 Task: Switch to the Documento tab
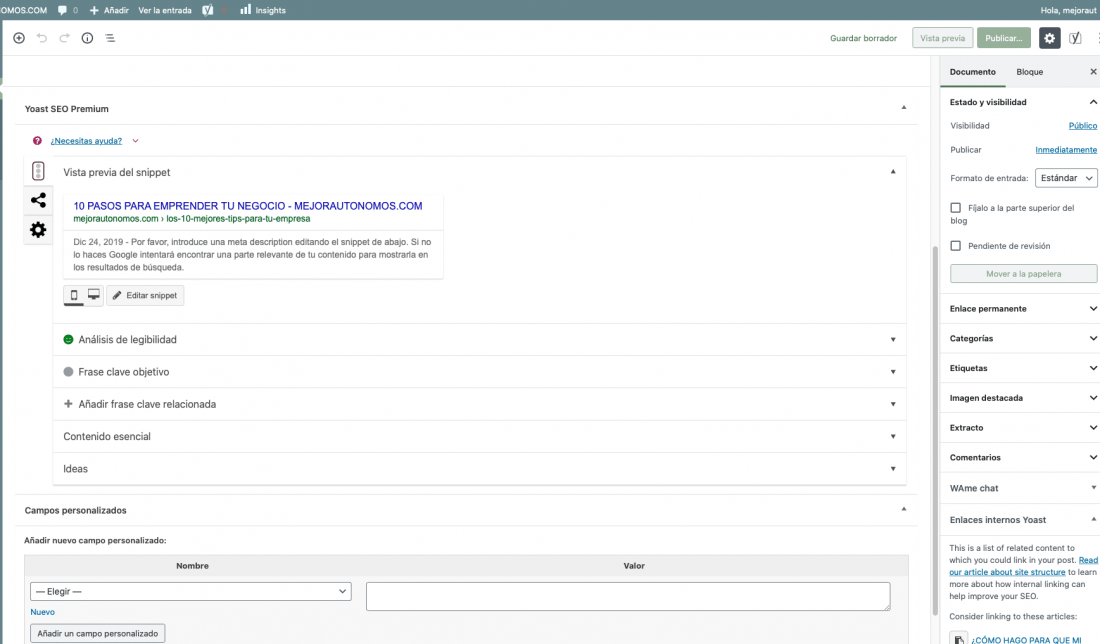tap(972, 72)
